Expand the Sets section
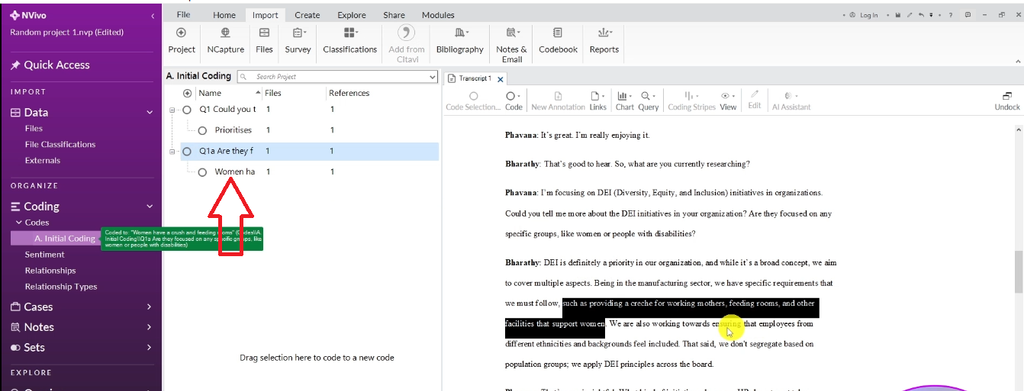Screen dimensions: 1024x391 pos(150,347)
